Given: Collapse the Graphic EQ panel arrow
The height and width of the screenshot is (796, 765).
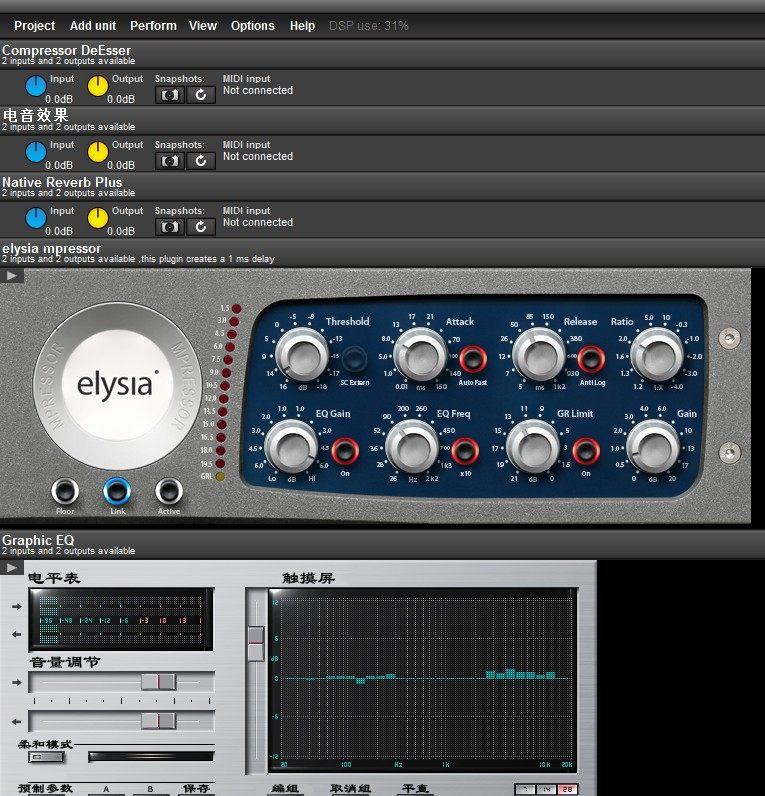Looking at the screenshot, I should tap(12, 568).
